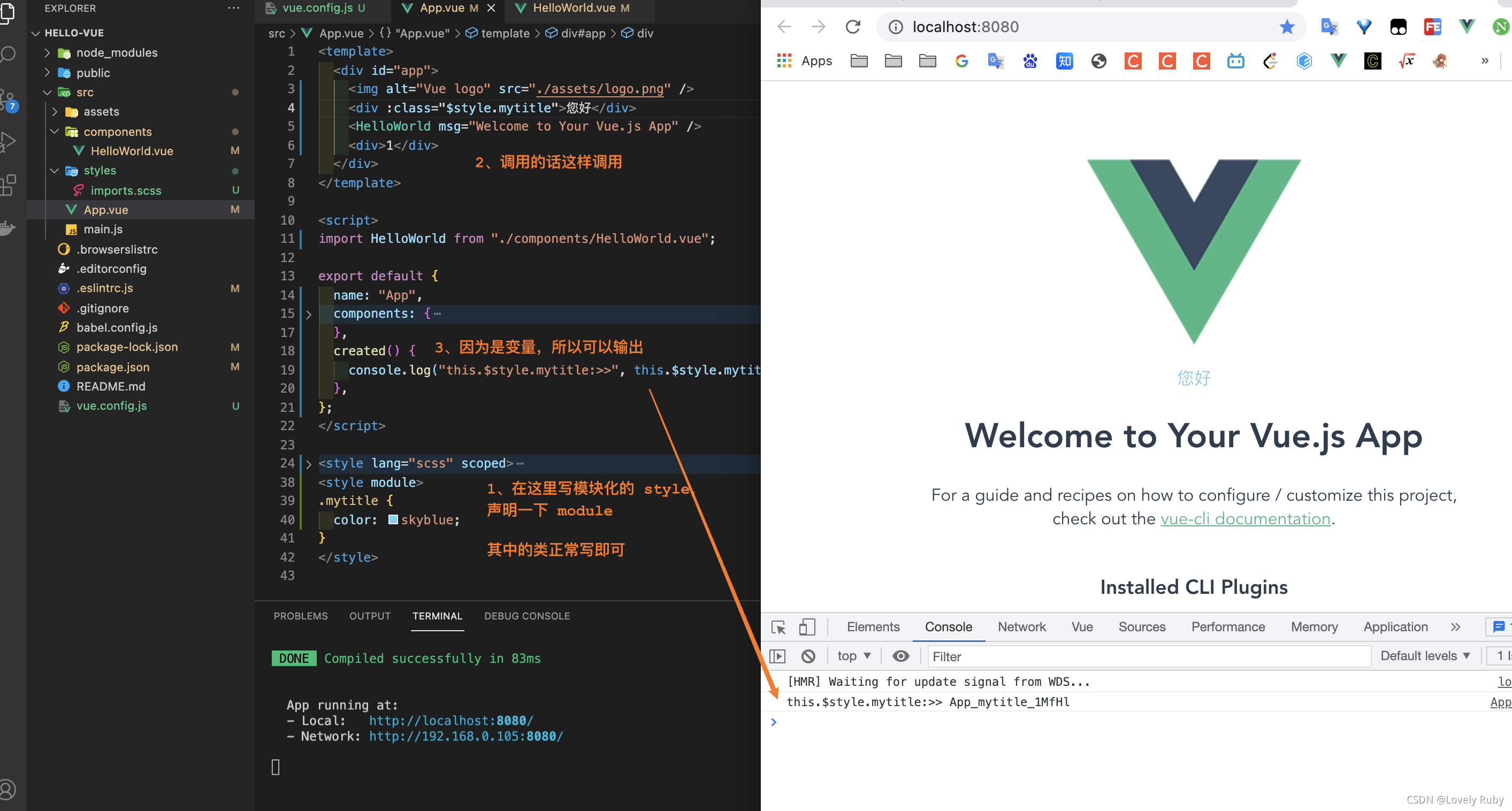Open the vue-cli documentation link
The height and width of the screenshot is (811, 1512).
coord(1245,519)
